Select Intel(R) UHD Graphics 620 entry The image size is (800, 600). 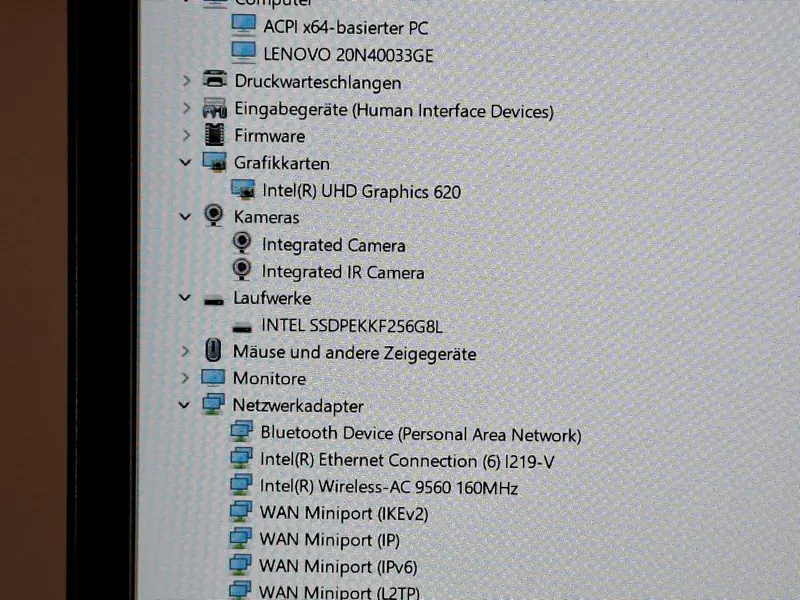tap(361, 191)
